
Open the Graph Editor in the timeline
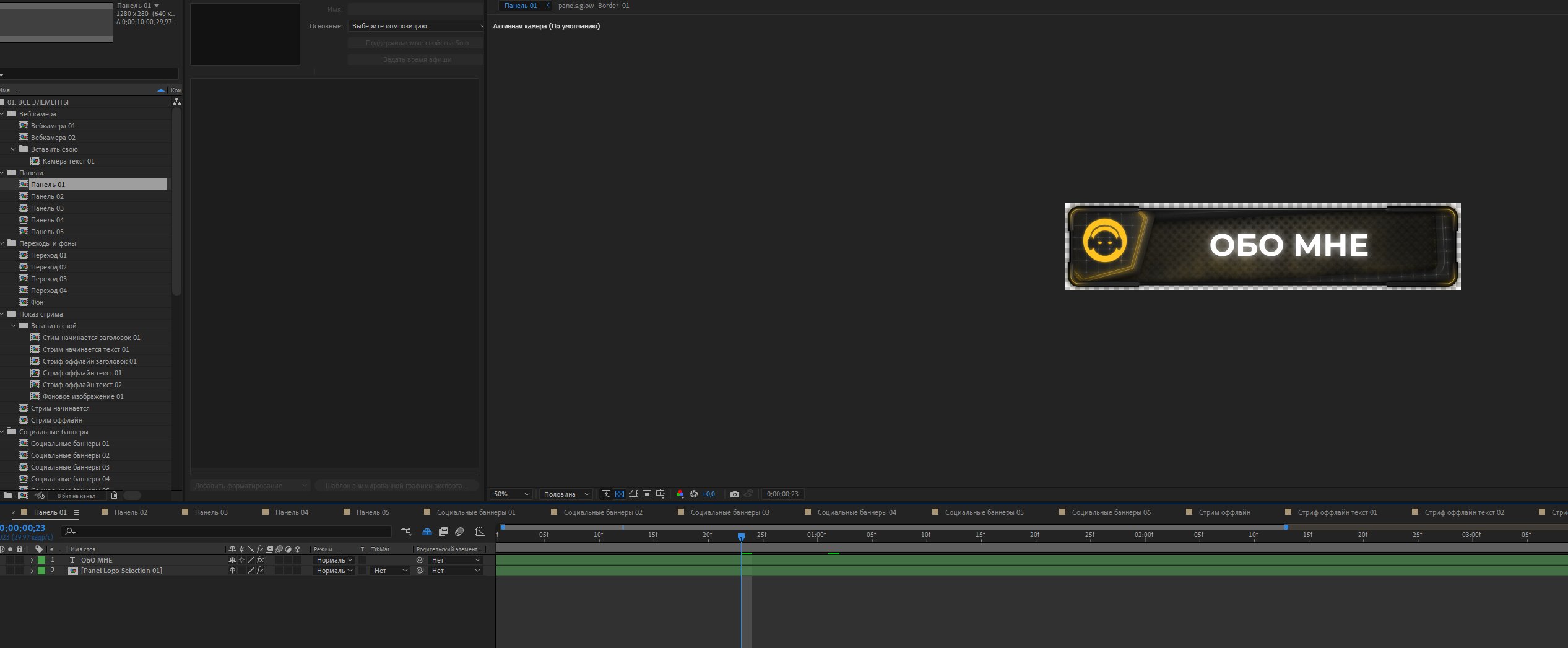pos(480,532)
